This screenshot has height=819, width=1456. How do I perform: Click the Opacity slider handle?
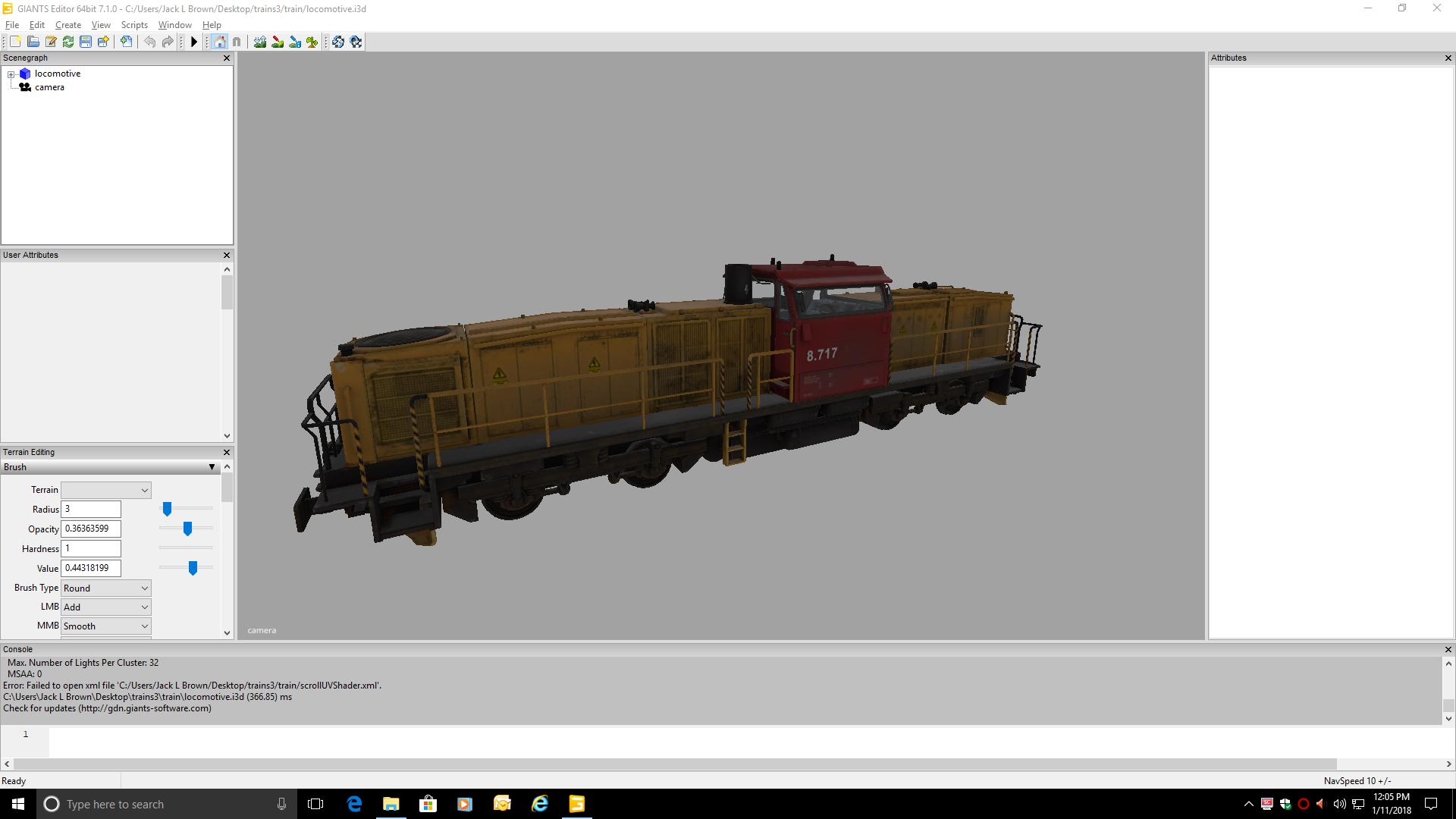click(x=187, y=529)
